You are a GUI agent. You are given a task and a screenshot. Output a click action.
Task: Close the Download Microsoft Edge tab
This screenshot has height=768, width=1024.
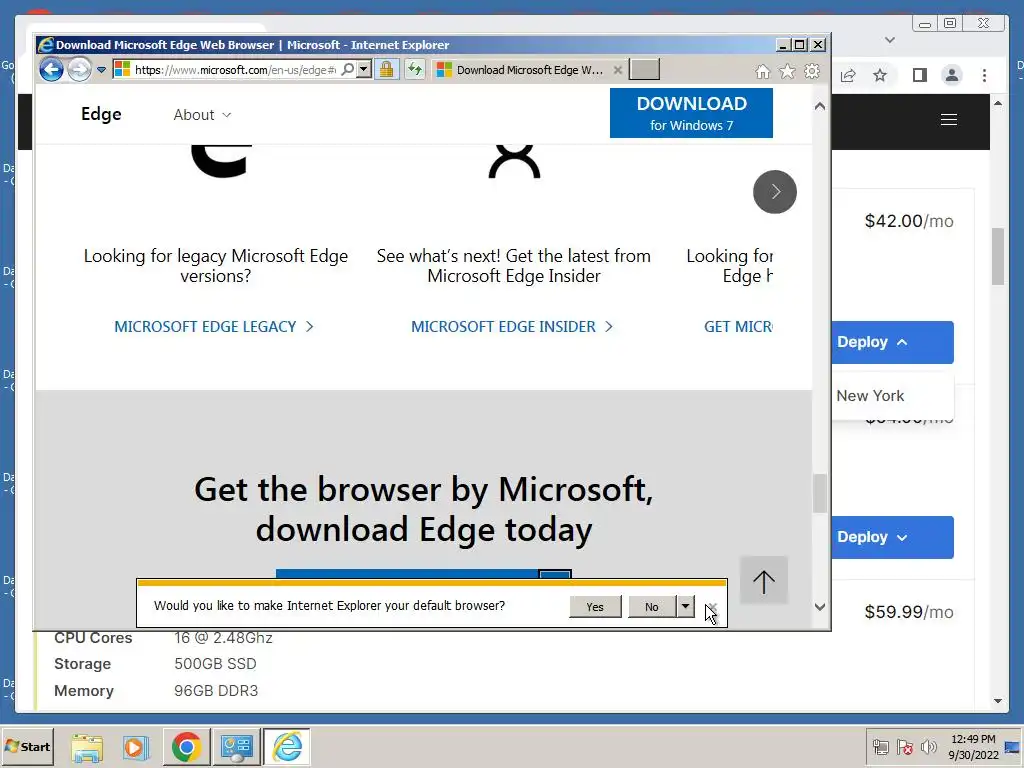click(x=617, y=70)
